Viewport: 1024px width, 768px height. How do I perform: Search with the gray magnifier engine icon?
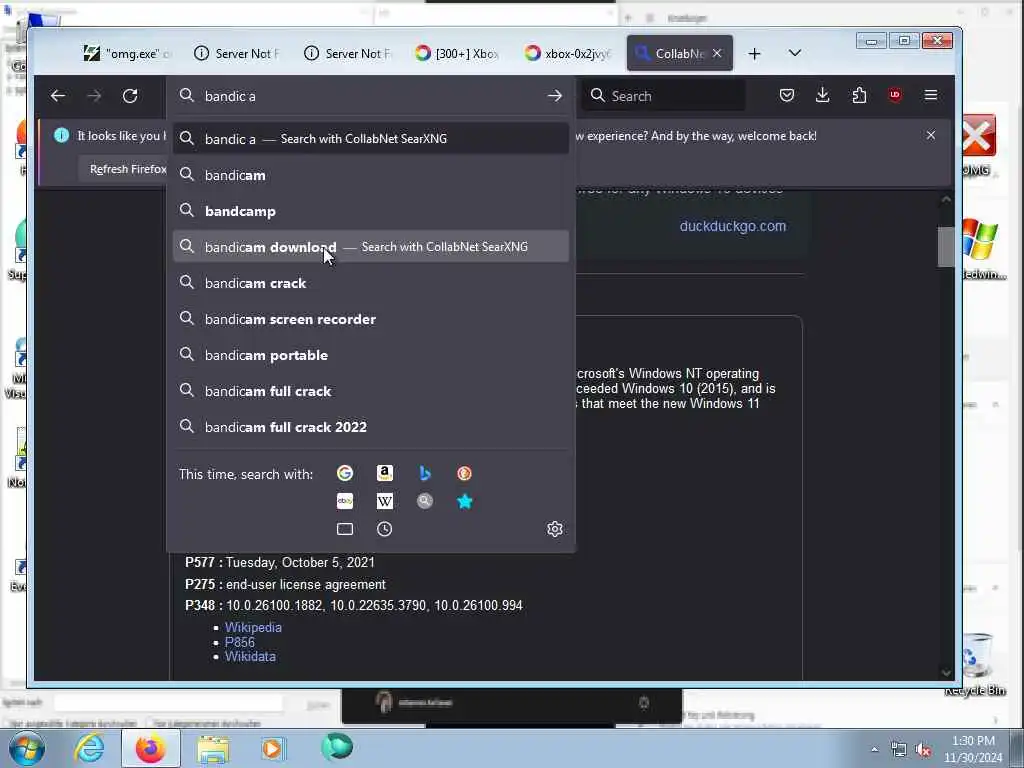click(424, 501)
